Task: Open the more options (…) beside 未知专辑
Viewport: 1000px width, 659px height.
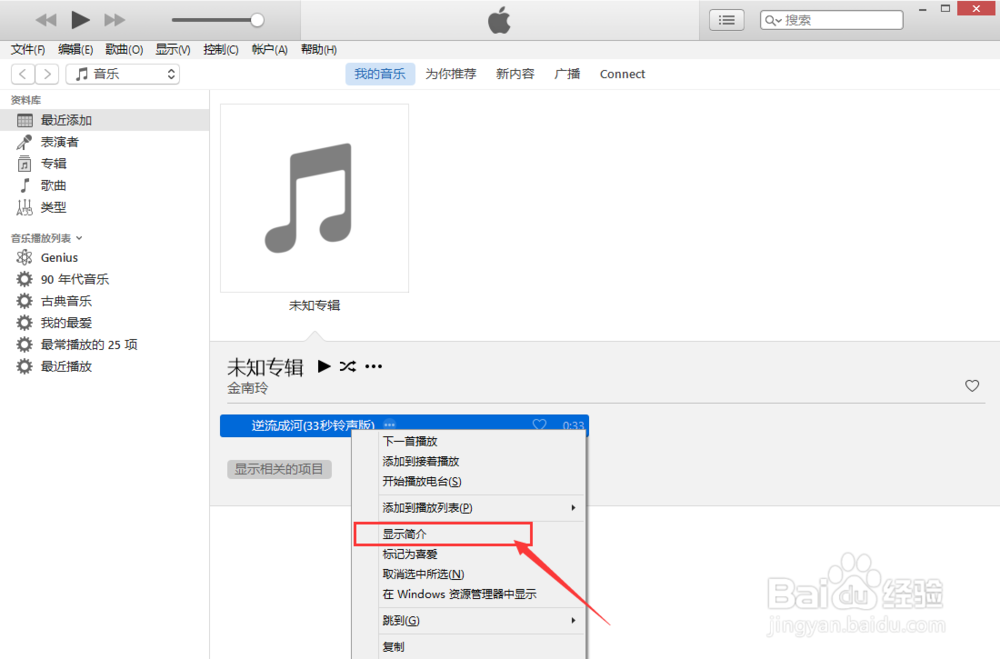Action: 373,366
